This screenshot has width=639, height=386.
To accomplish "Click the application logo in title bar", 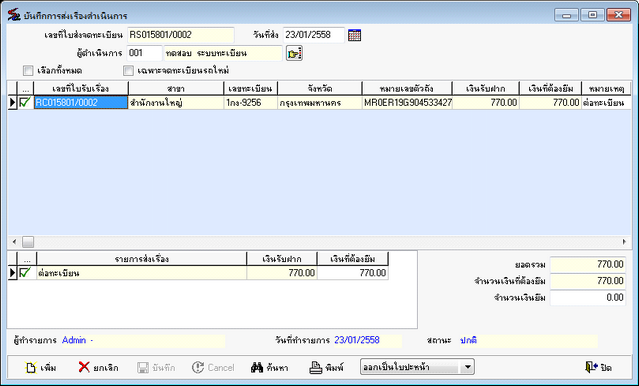I will (14, 15).
